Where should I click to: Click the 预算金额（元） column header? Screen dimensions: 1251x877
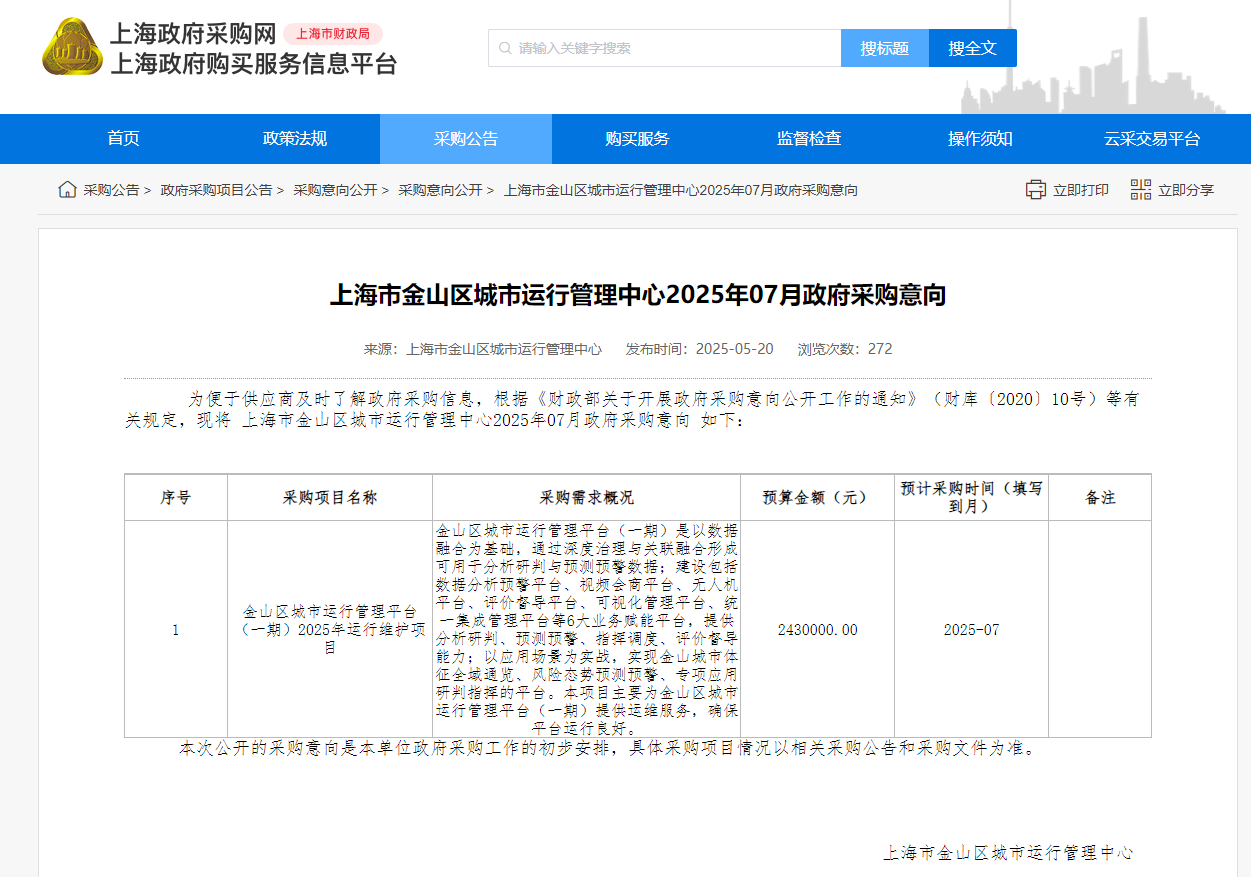point(818,497)
